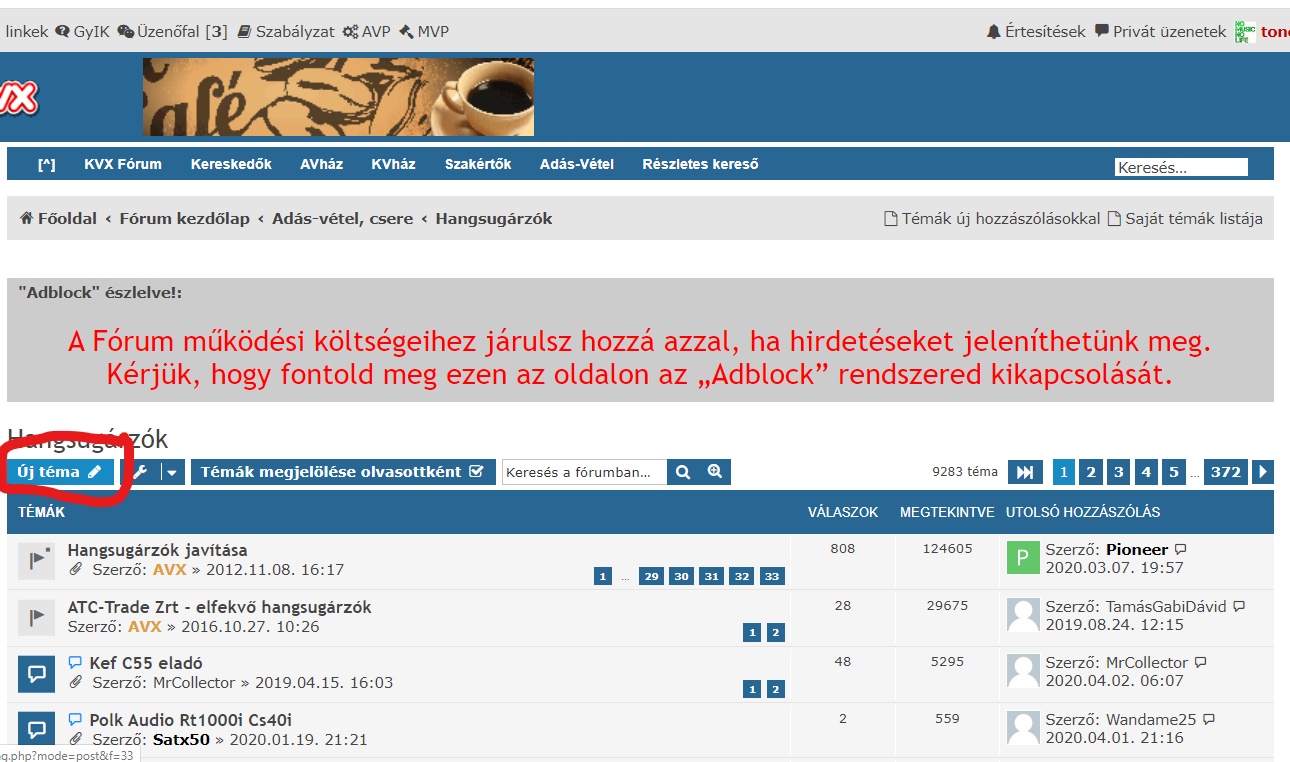Click in the Keresés search field in the navbar
Screen dimensions: 1290x762
coord(1180,168)
